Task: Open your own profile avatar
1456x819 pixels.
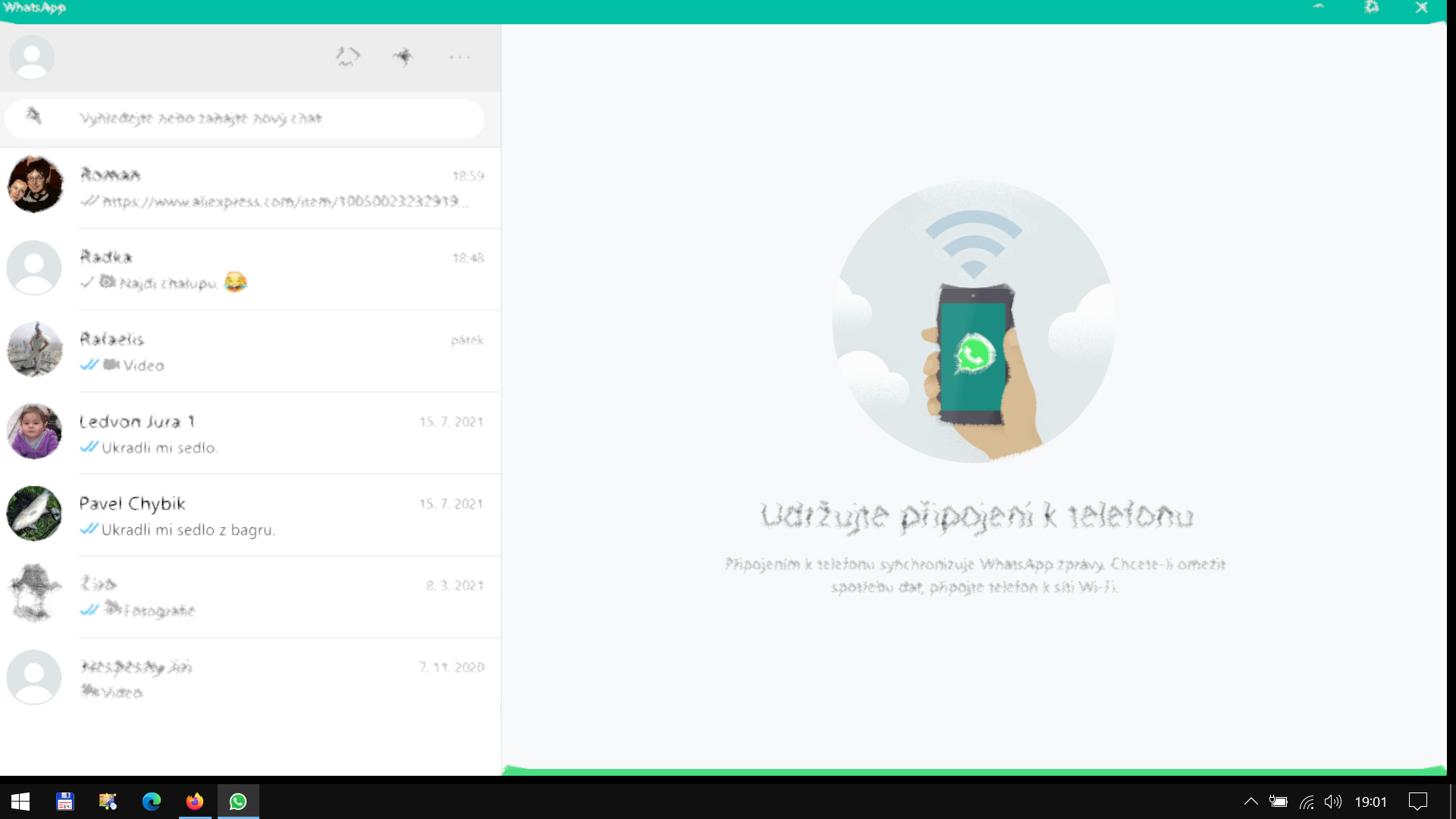Action: (x=32, y=57)
